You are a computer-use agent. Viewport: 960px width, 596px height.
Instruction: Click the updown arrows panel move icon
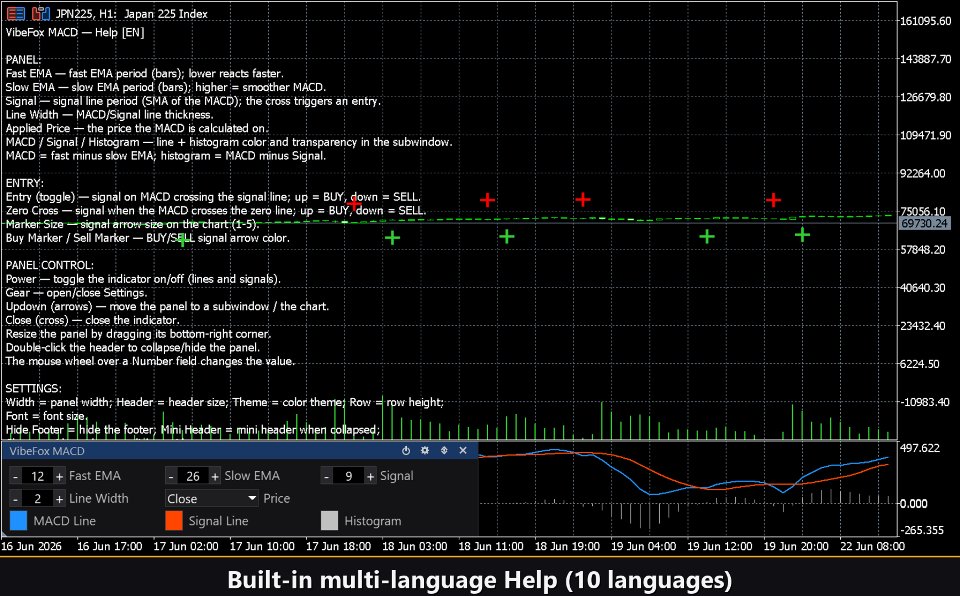pos(444,451)
